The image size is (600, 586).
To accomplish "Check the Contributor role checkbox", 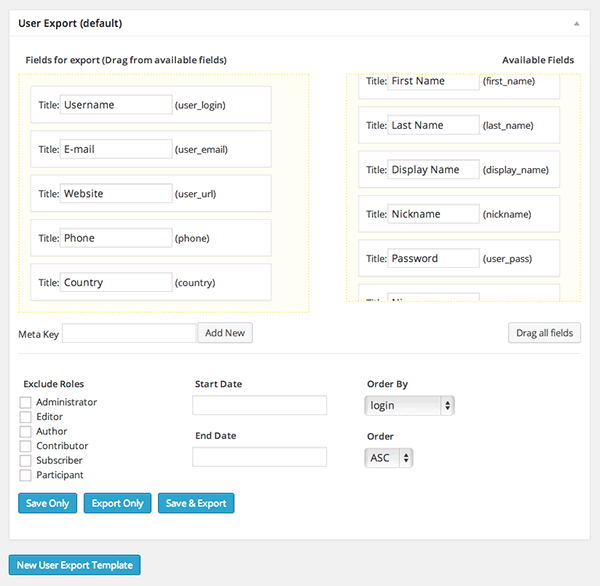I will (x=26, y=446).
